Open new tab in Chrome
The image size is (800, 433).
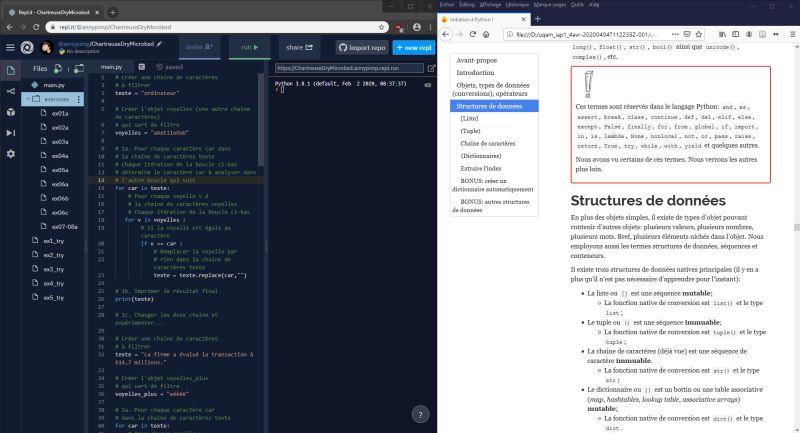(113, 12)
